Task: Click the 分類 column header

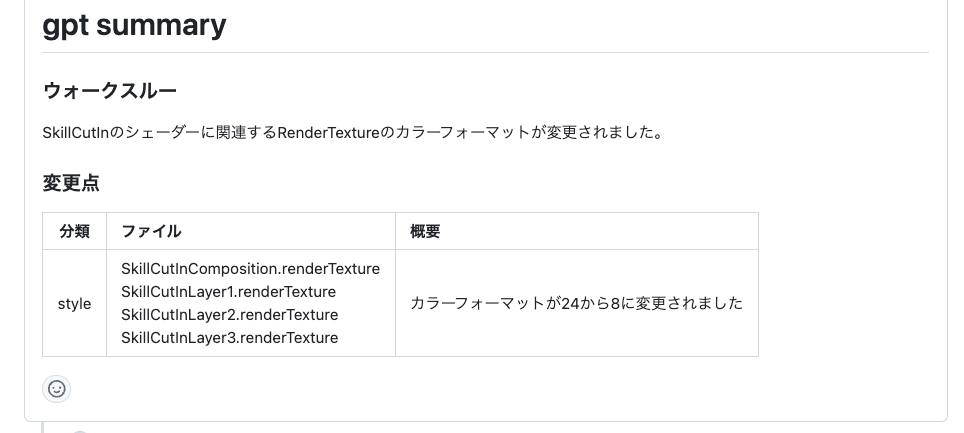Action: tap(75, 231)
